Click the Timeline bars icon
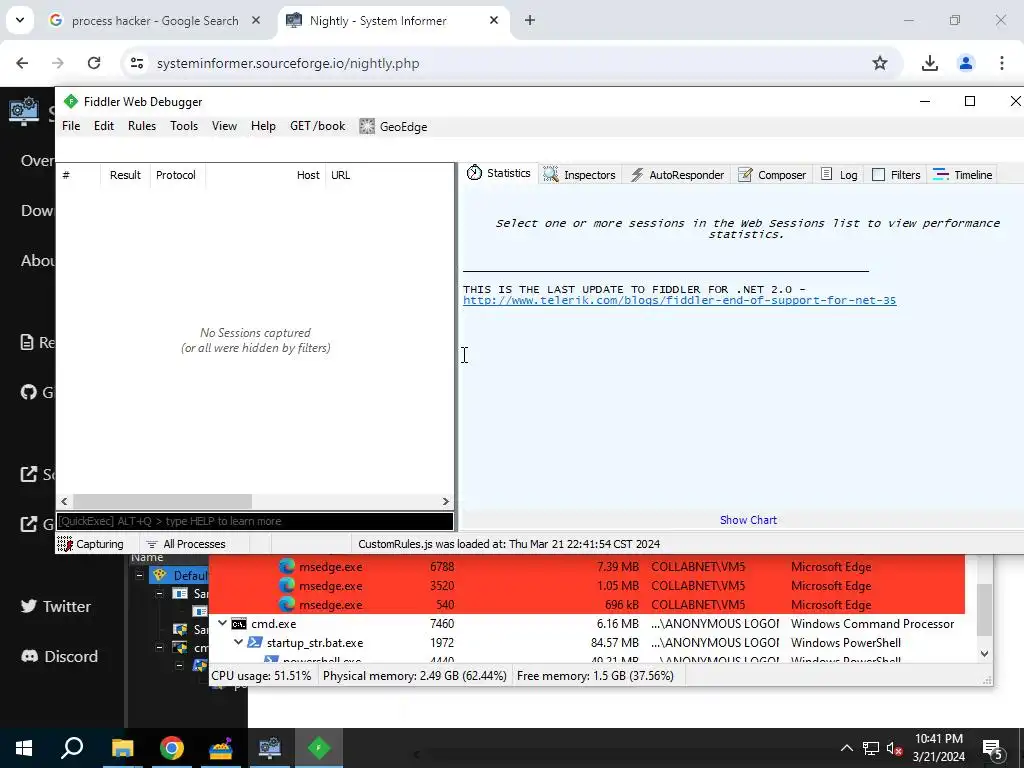Viewport: 1024px width, 768px height. (940, 174)
